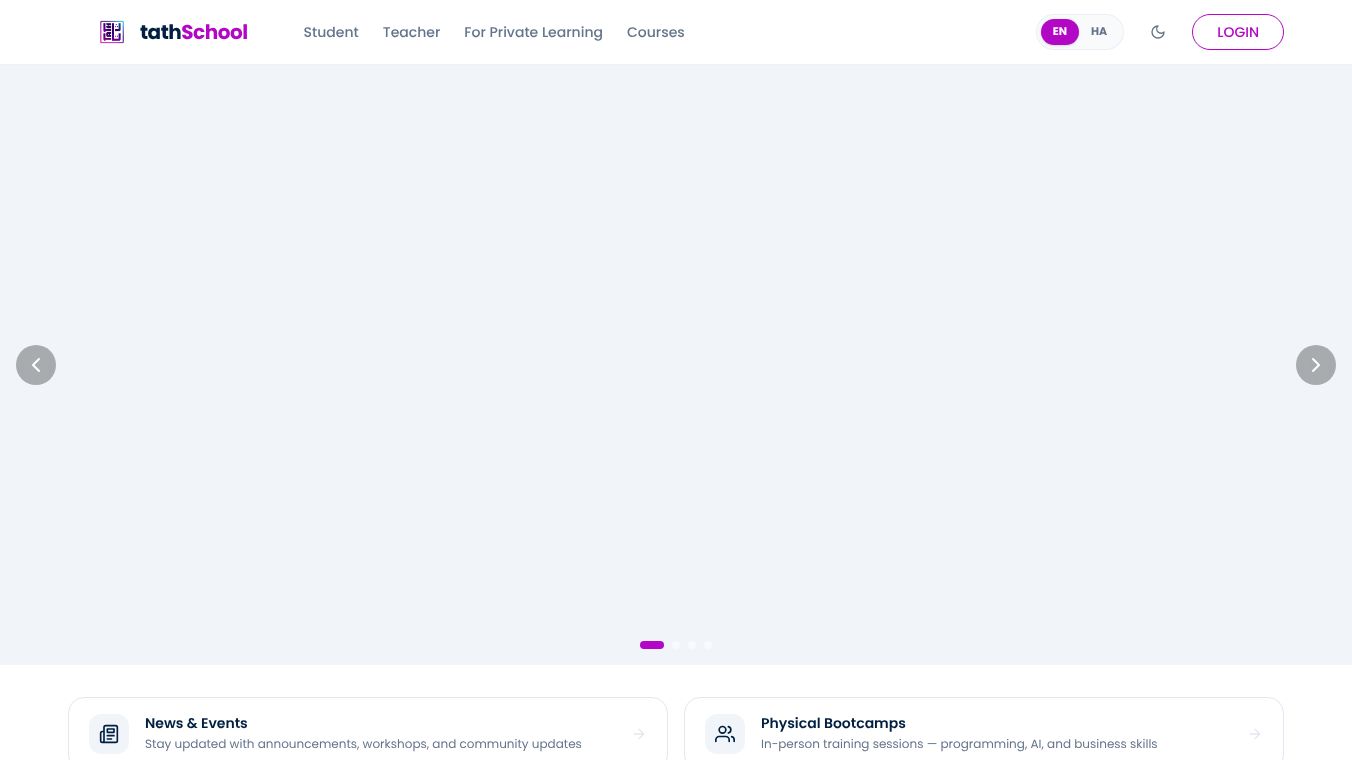Open the Courses page
1352x760 pixels.
point(656,32)
